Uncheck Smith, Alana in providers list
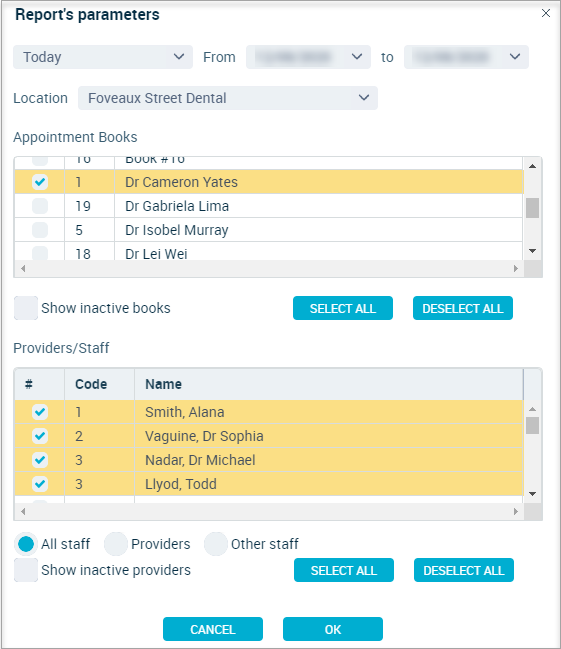This screenshot has height=649, width=561. (40, 412)
